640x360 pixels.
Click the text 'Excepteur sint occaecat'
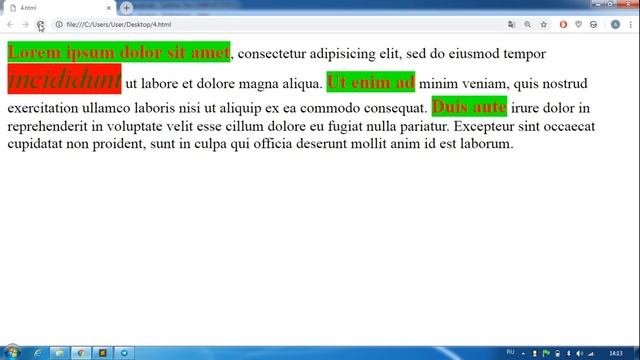tap(524, 126)
